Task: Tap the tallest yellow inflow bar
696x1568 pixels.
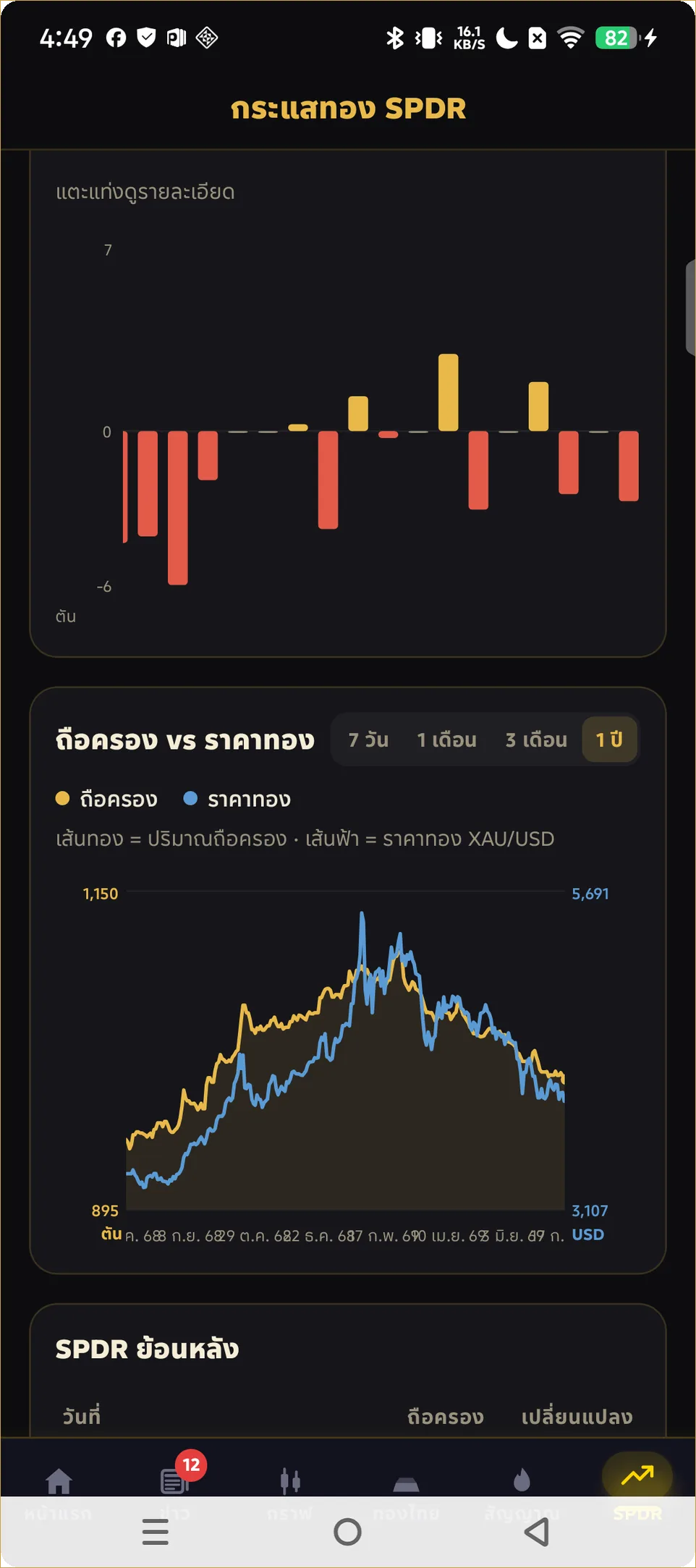Action: pos(449,392)
